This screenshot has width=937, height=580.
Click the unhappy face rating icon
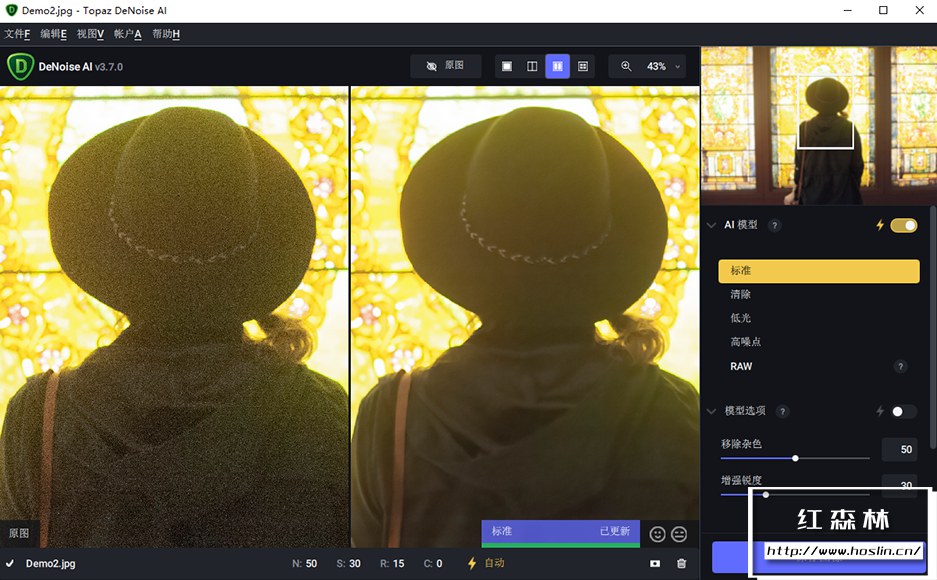tap(679, 534)
